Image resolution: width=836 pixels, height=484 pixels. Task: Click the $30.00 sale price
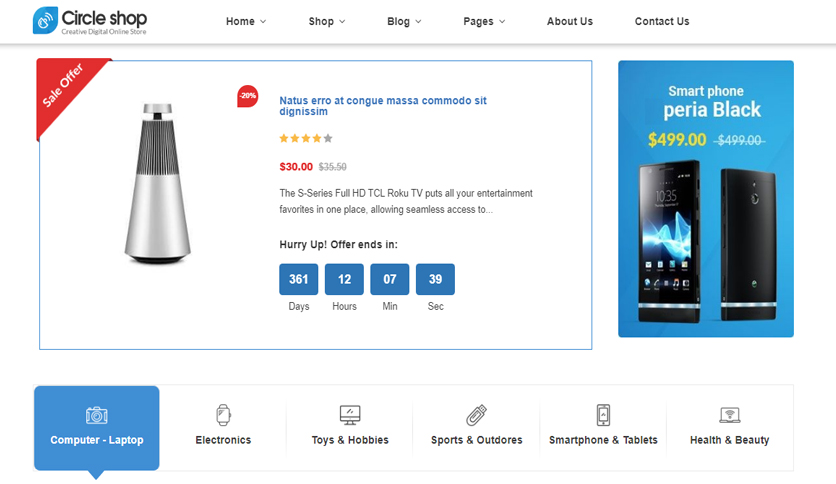[x=296, y=167]
